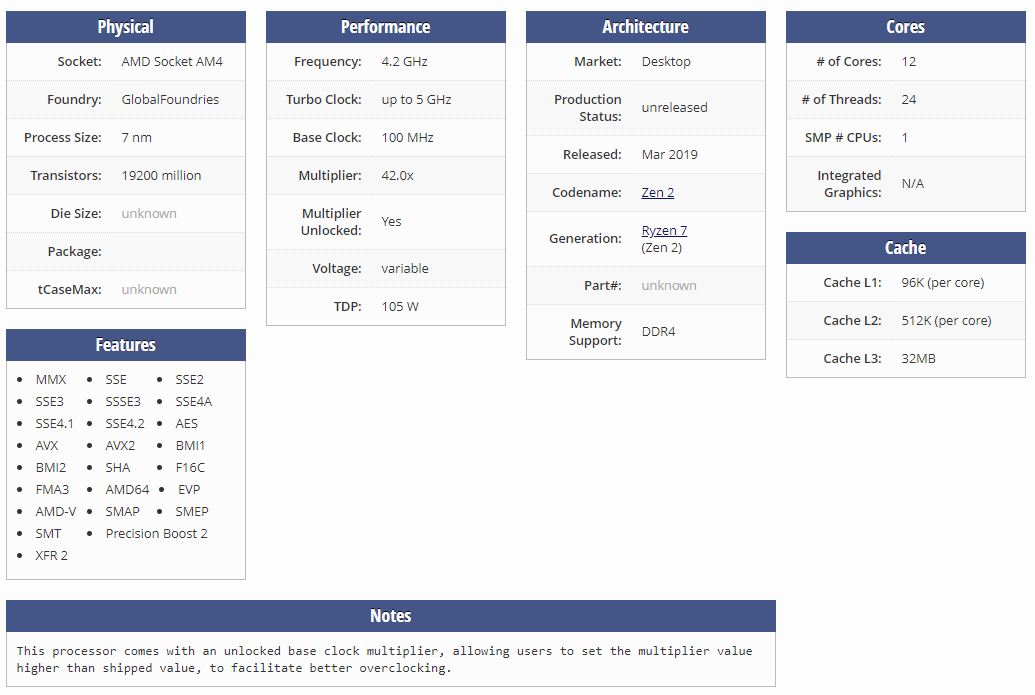The height and width of the screenshot is (695, 1035).
Task: Select the 'unreleased' production status
Action: coord(674,108)
